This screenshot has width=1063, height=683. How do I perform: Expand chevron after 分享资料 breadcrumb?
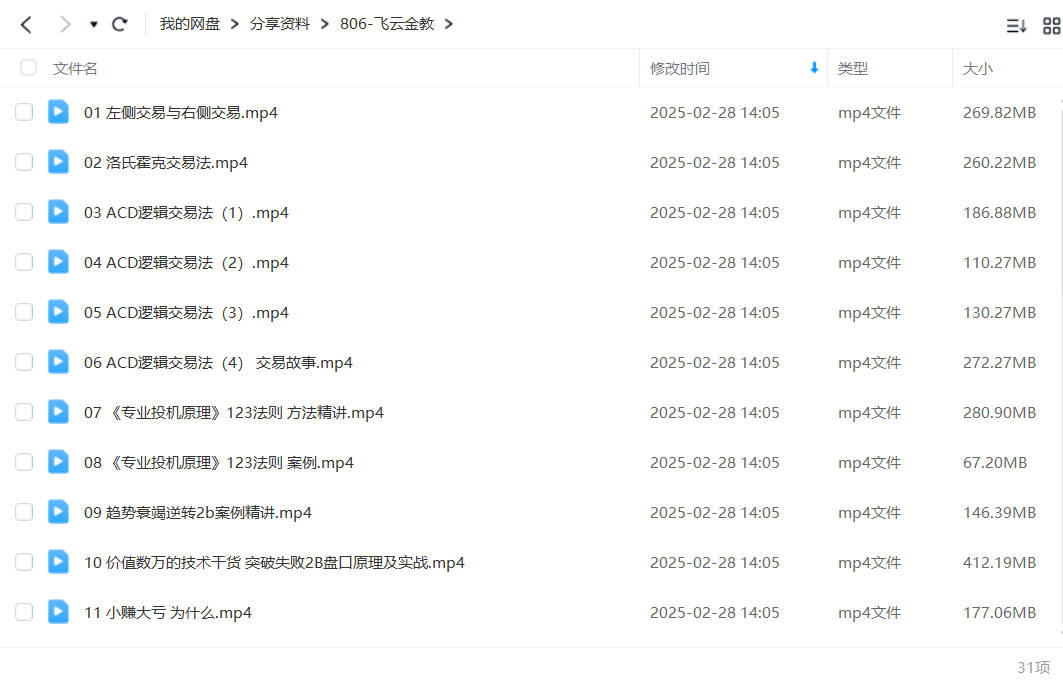click(x=325, y=24)
